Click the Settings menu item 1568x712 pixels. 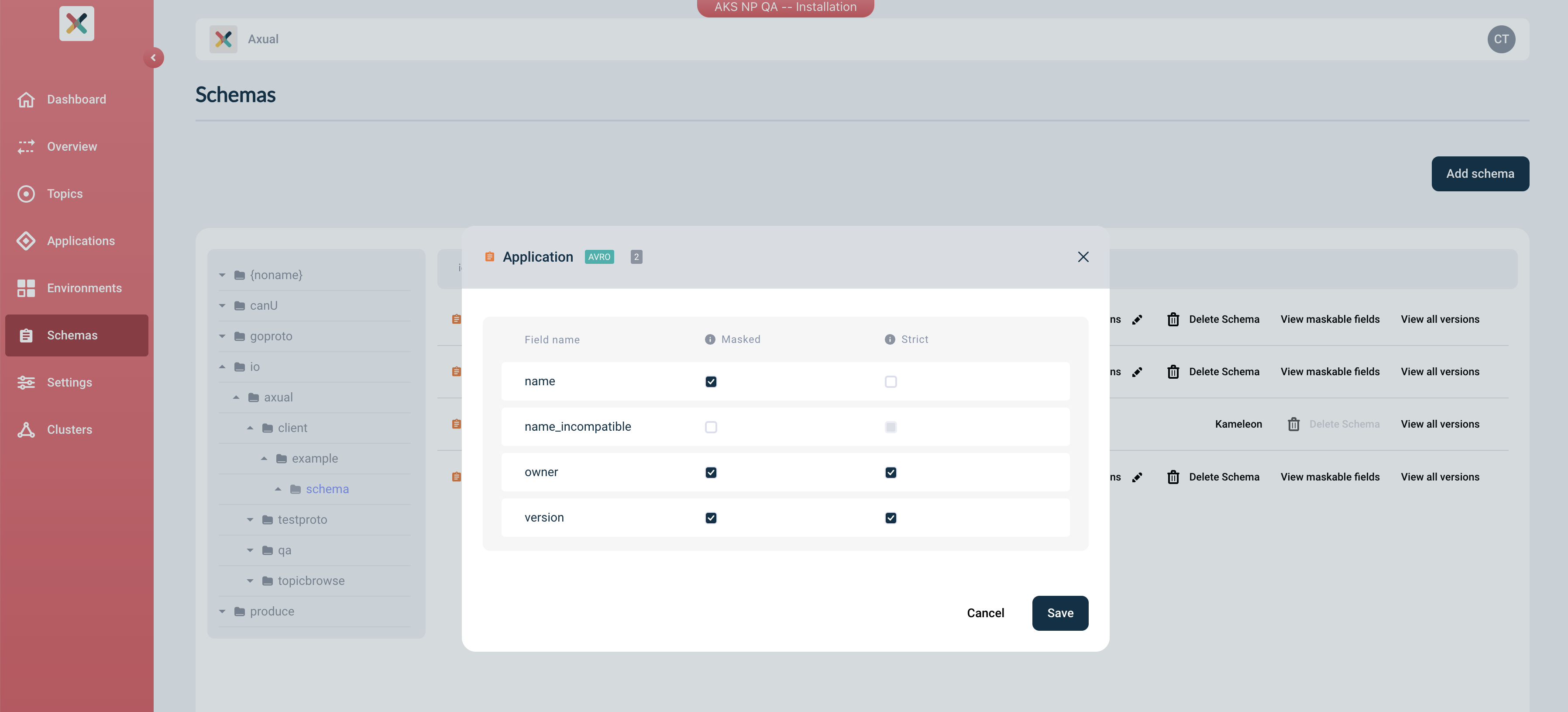click(x=77, y=383)
